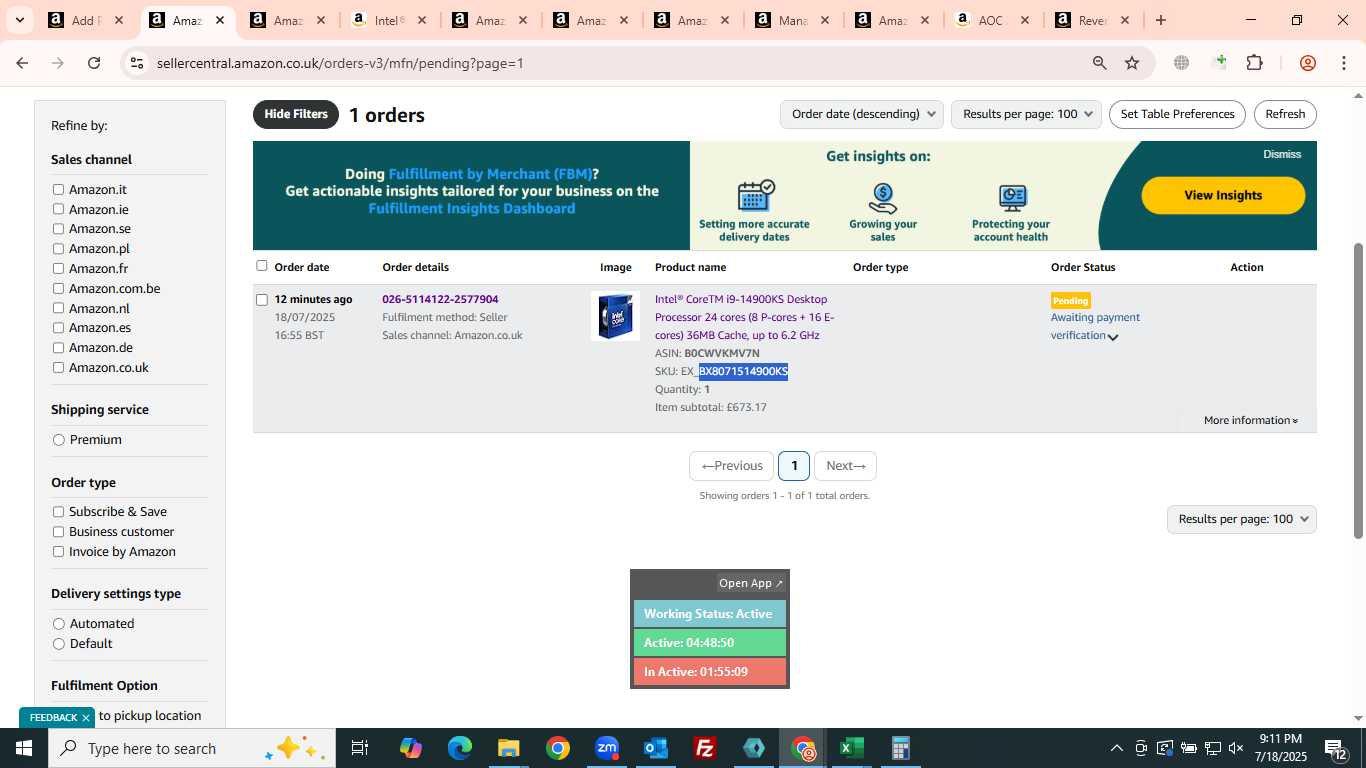The image size is (1366, 768).
Task: Enable the Invoice by Amazon checkbox
Action: pyautogui.click(x=58, y=552)
